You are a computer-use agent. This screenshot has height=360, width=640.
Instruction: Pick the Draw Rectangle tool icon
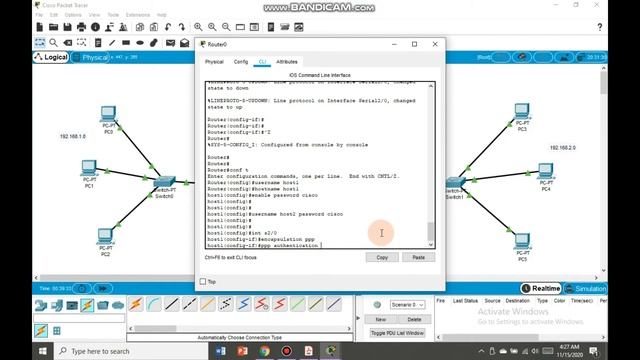(x=126, y=42)
